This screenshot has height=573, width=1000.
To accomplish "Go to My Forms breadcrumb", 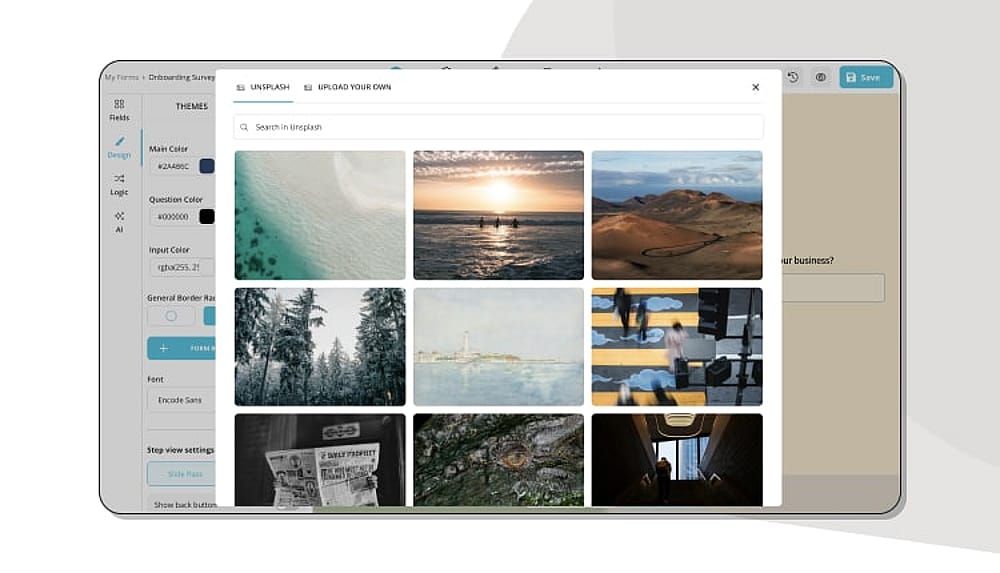I will point(122,77).
